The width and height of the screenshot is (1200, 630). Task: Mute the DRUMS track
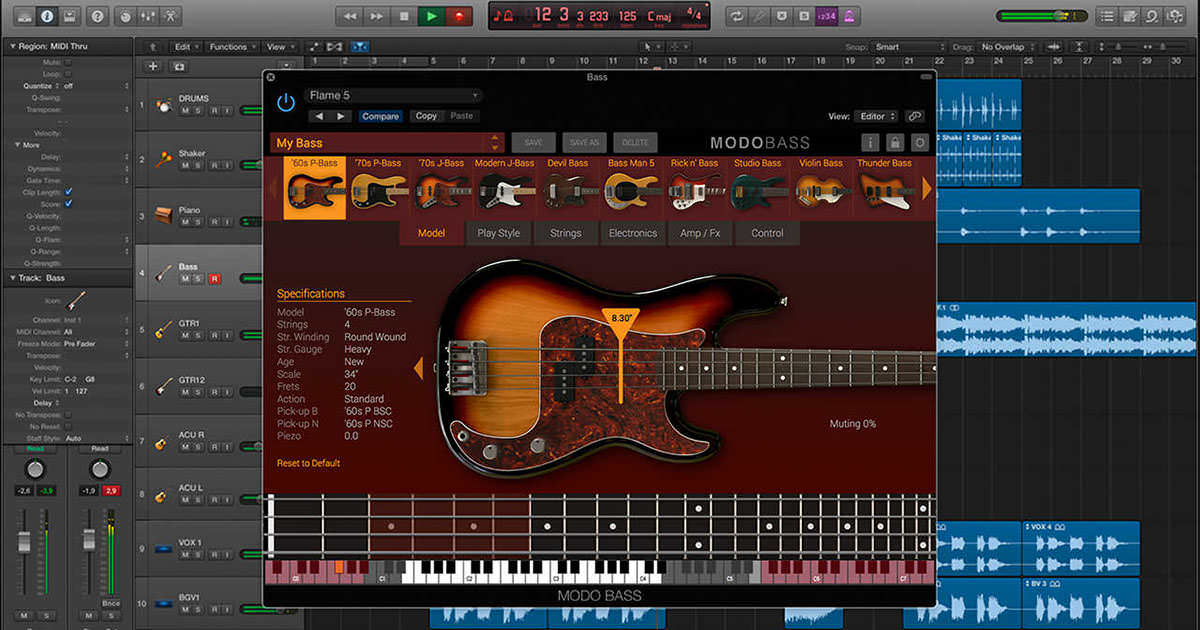click(185, 111)
